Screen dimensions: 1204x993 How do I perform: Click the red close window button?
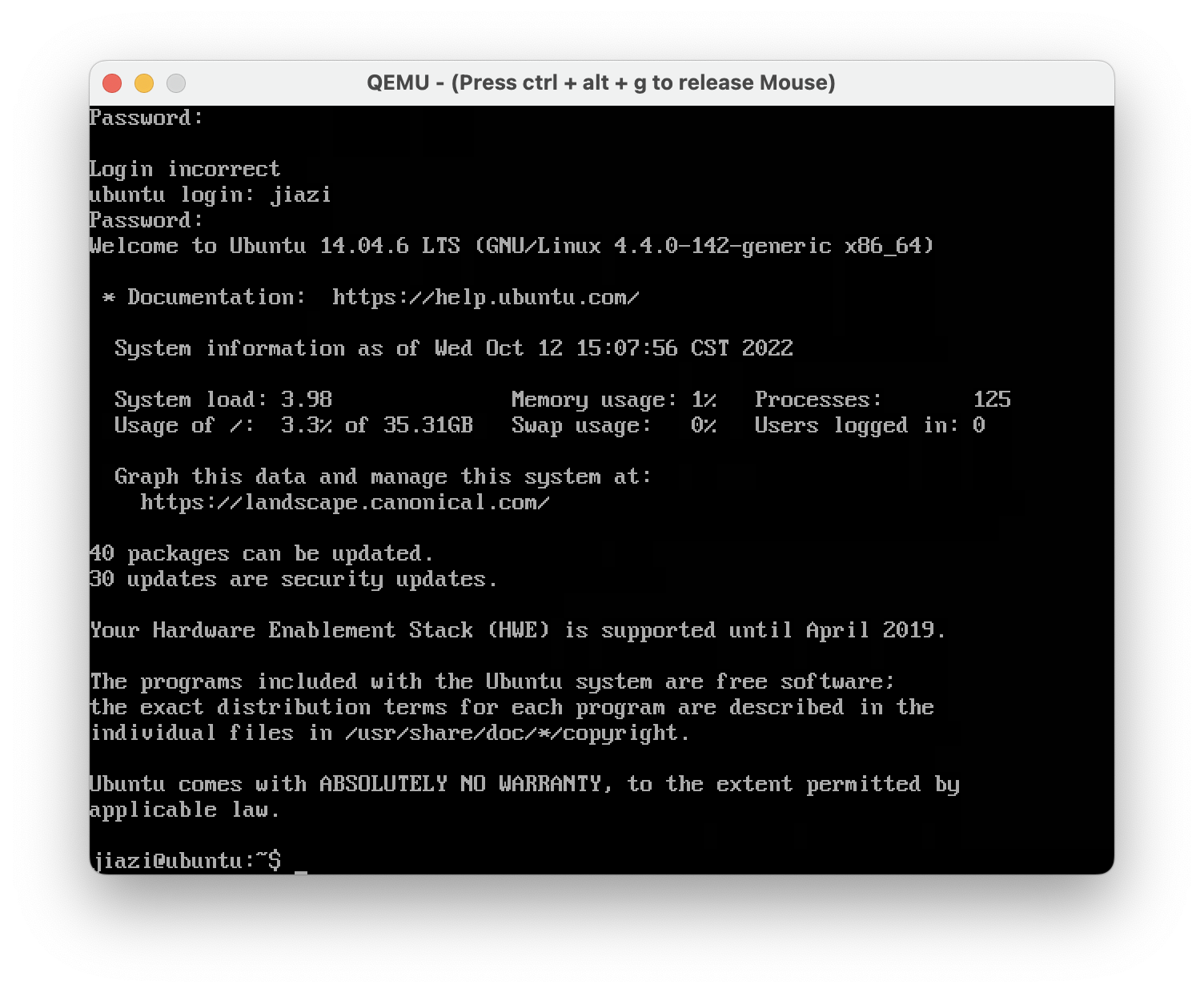pyautogui.click(x=113, y=83)
